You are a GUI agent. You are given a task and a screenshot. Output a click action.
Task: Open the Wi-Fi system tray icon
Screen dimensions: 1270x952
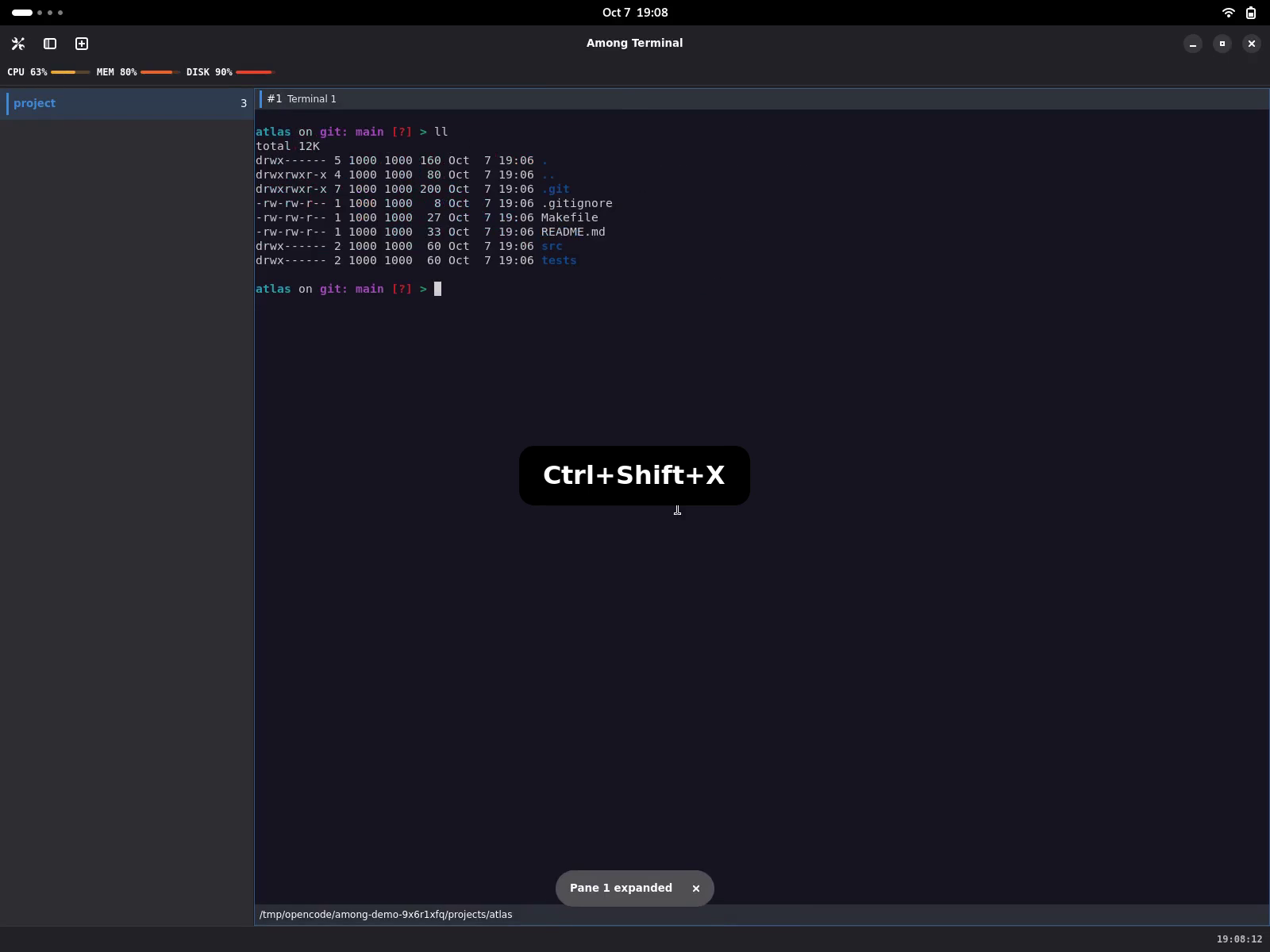tap(1228, 13)
